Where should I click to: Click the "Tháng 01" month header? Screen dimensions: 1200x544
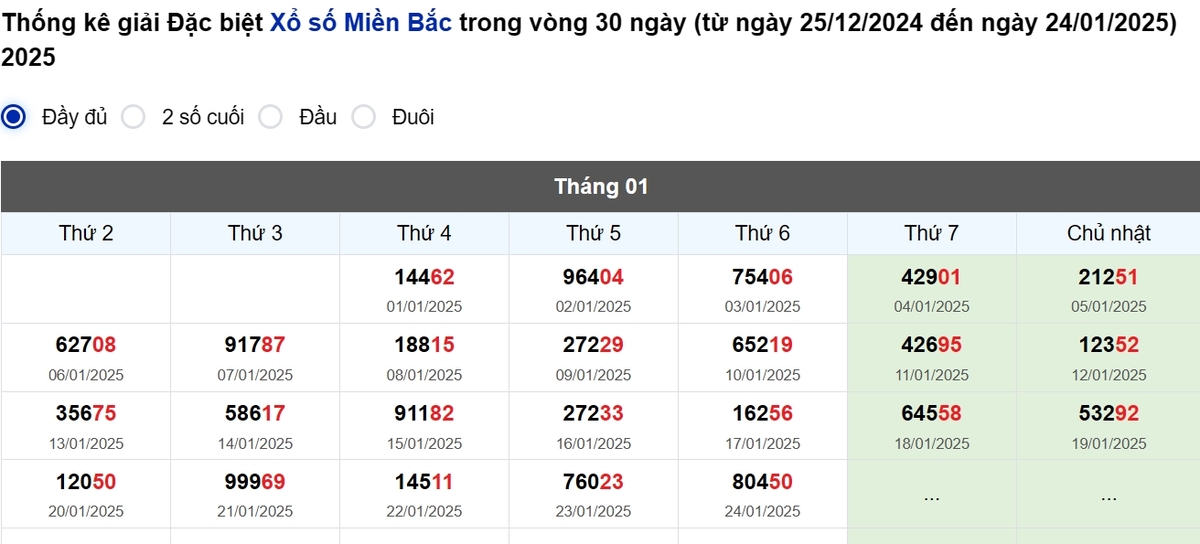pos(600,186)
